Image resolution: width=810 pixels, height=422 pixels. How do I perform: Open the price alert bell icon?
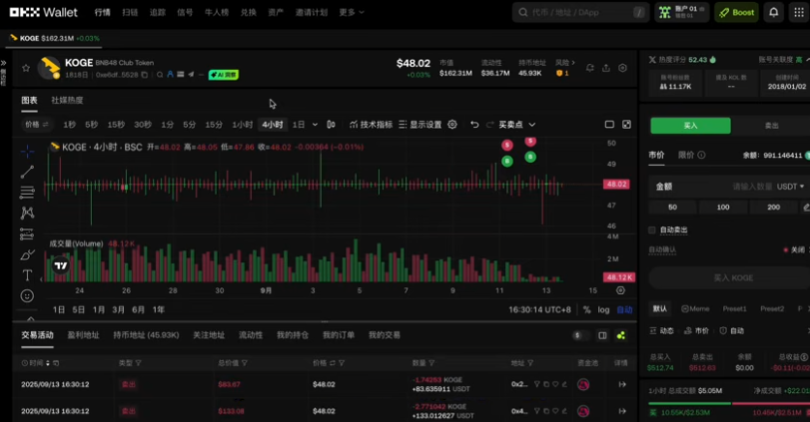pos(589,68)
